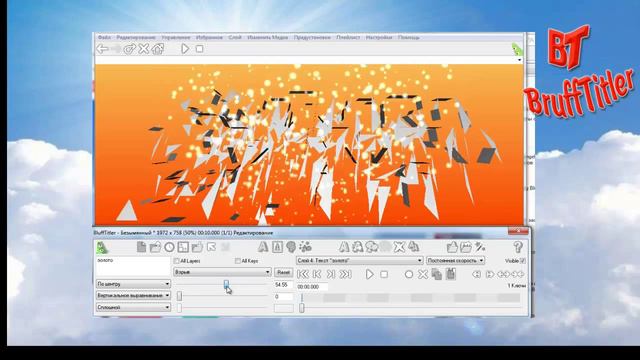Click the stop button in the tool window
This screenshot has height=360, width=640.
(384, 274)
